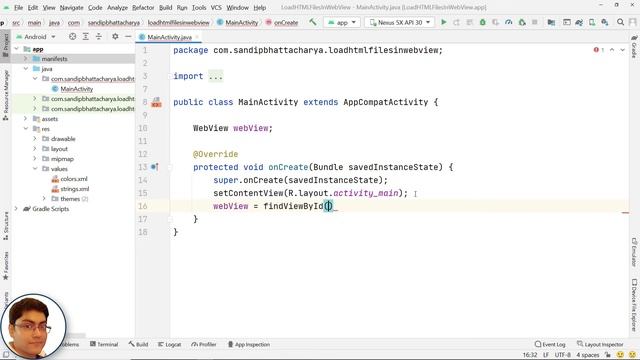Open the AVD Manager phone icon
The width and height of the screenshot is (640, 360).
coord(592,22)
